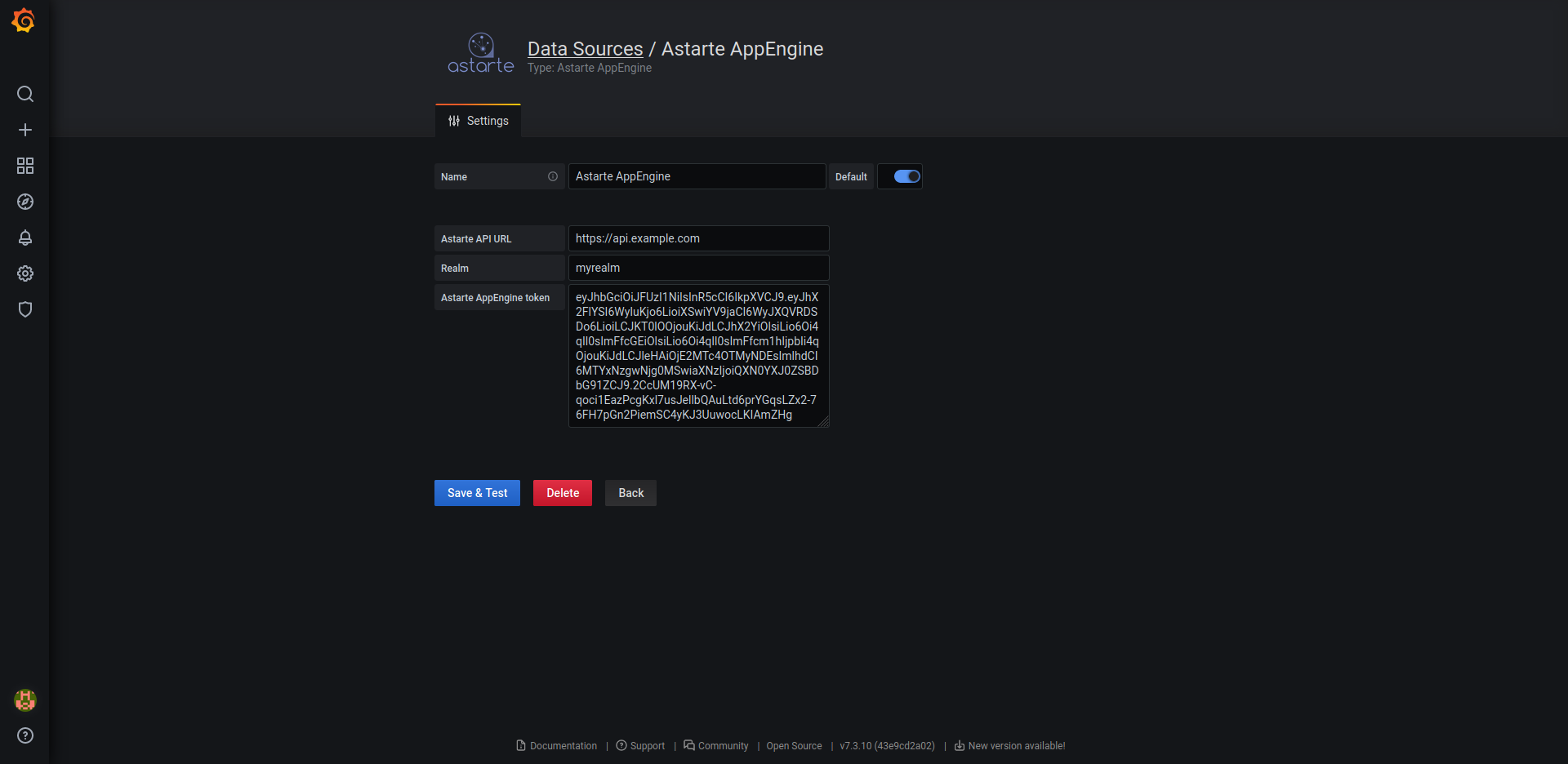Open the Explore compass icon
The height and width of the screenshot is (764, 1568).
click(x=25, y=202)
